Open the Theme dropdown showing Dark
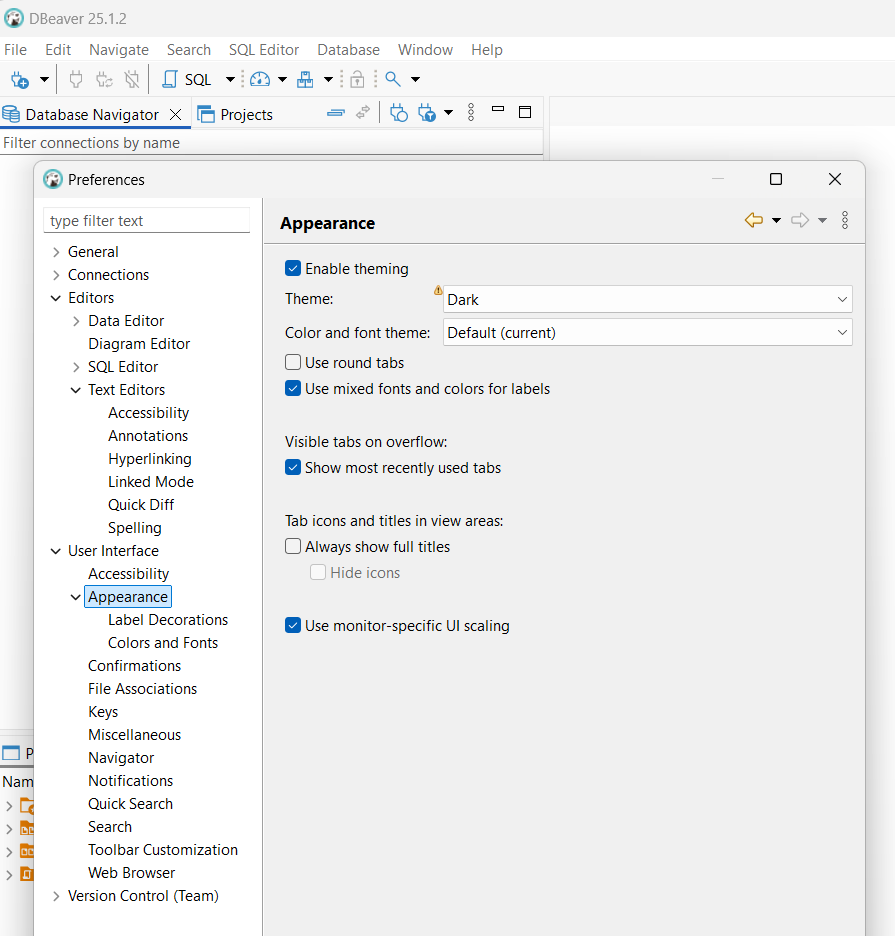Viewport: 895px width, 936px height. tap(647, 299)
